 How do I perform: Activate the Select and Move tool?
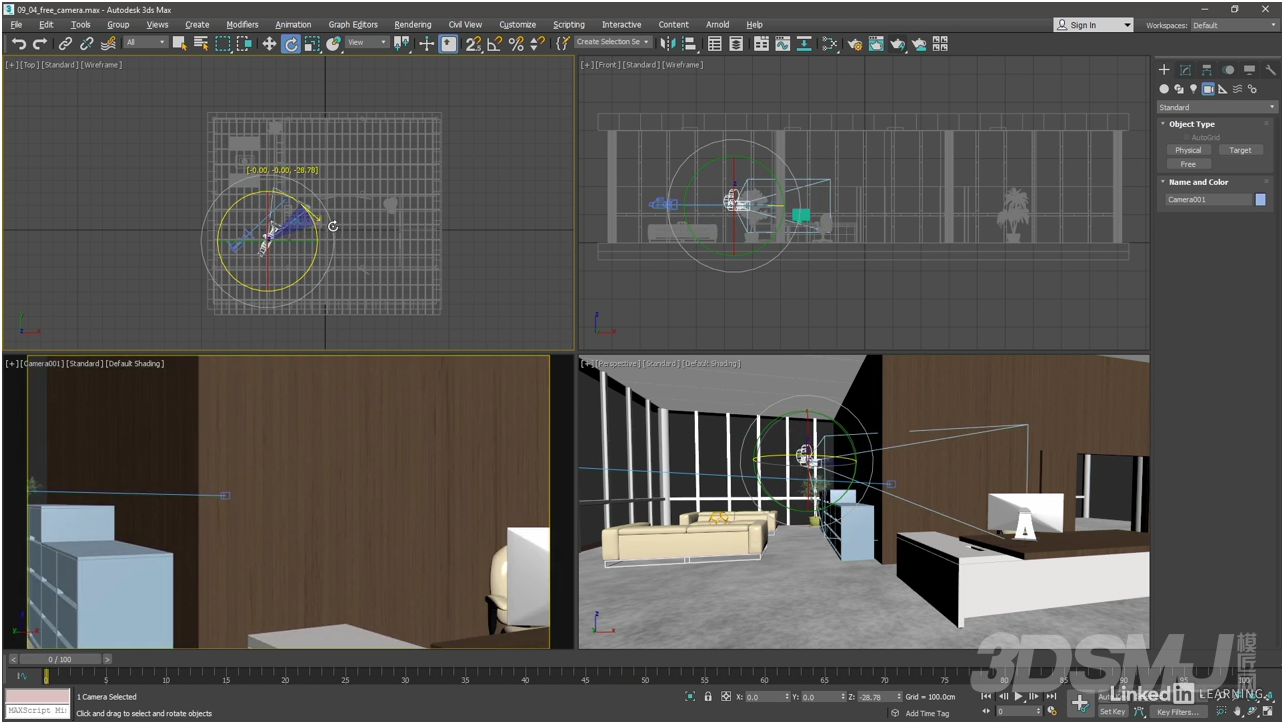click(269, 43)
